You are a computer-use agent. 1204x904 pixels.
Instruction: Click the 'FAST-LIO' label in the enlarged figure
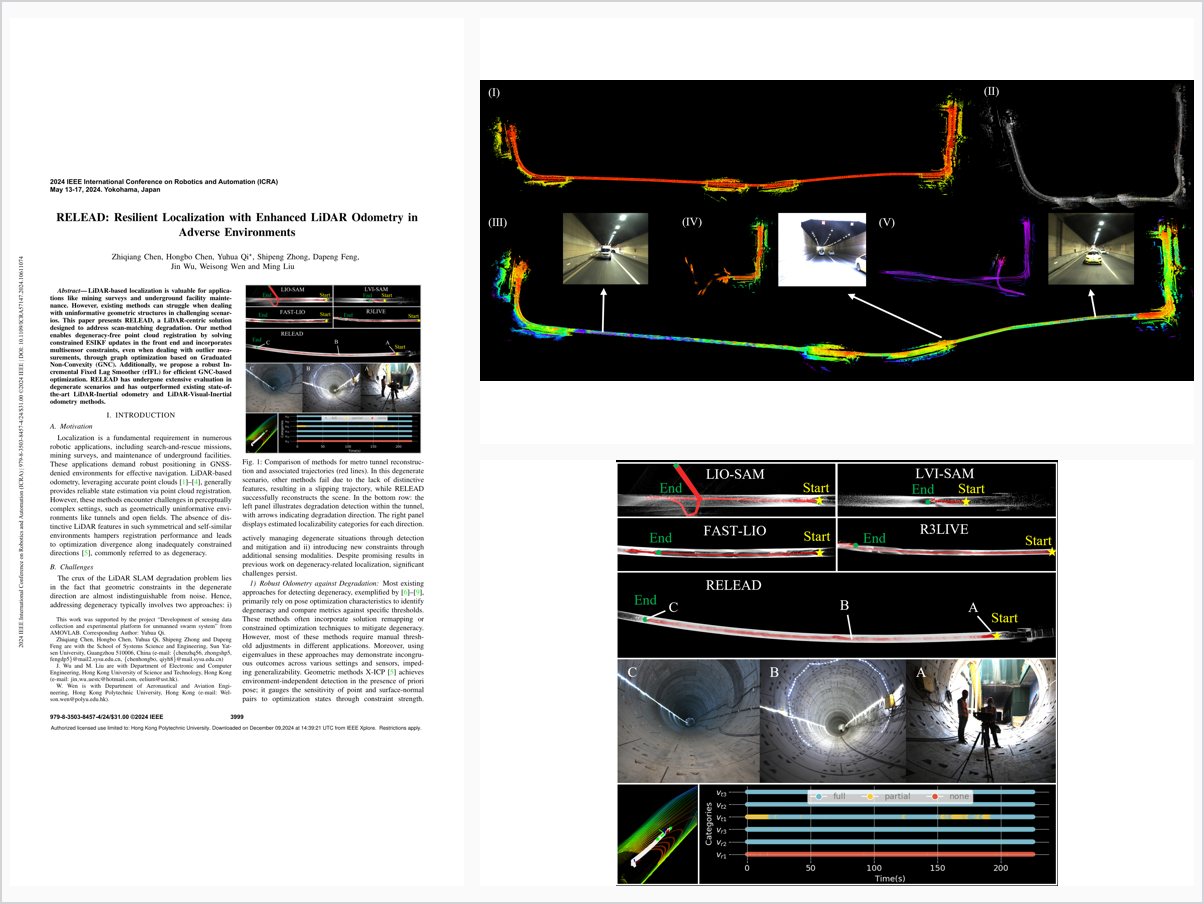coord(733,530)
